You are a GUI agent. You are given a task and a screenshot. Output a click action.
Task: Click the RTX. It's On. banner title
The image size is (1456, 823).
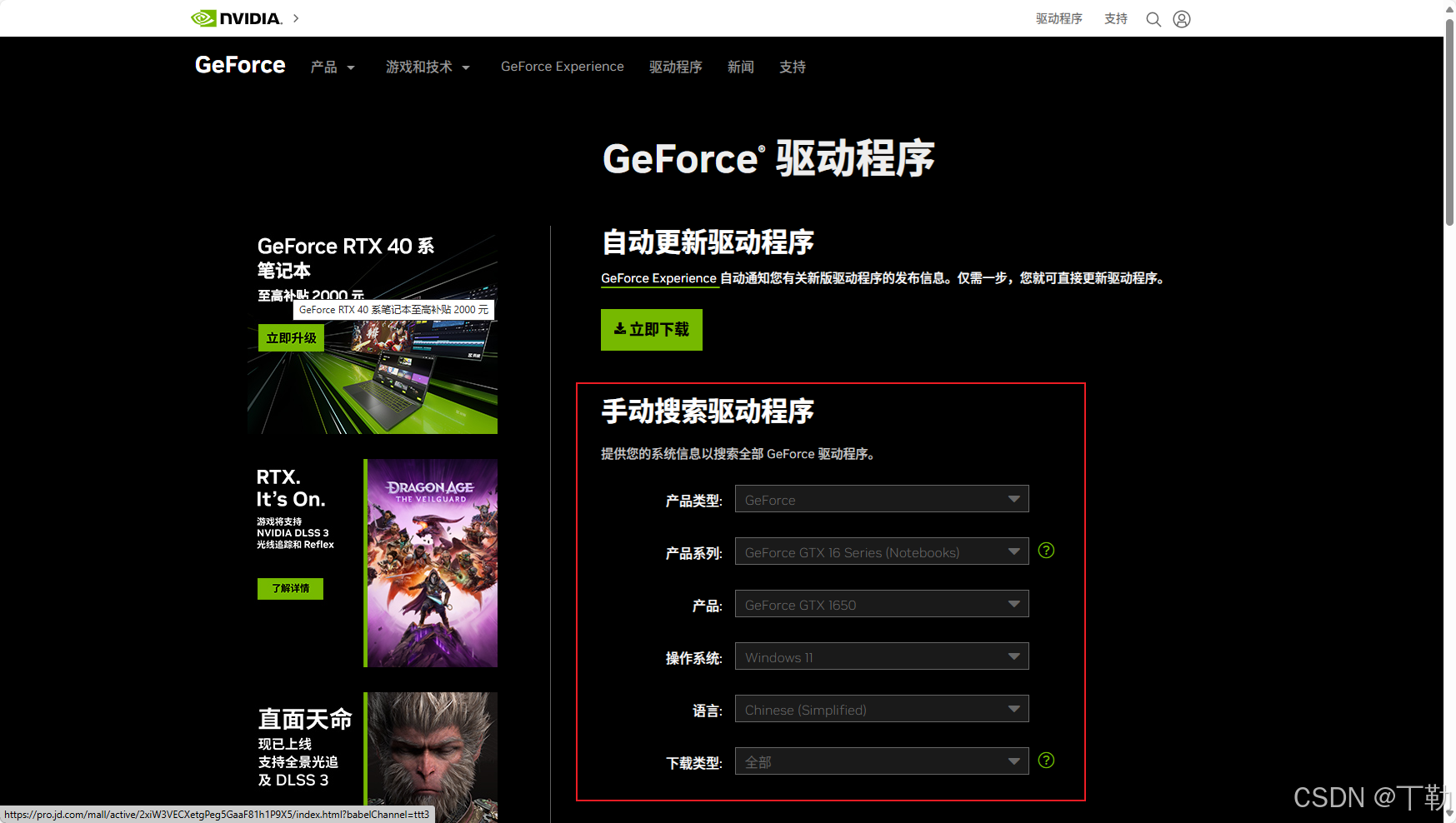pyautogui.click(x=291, y=488)
